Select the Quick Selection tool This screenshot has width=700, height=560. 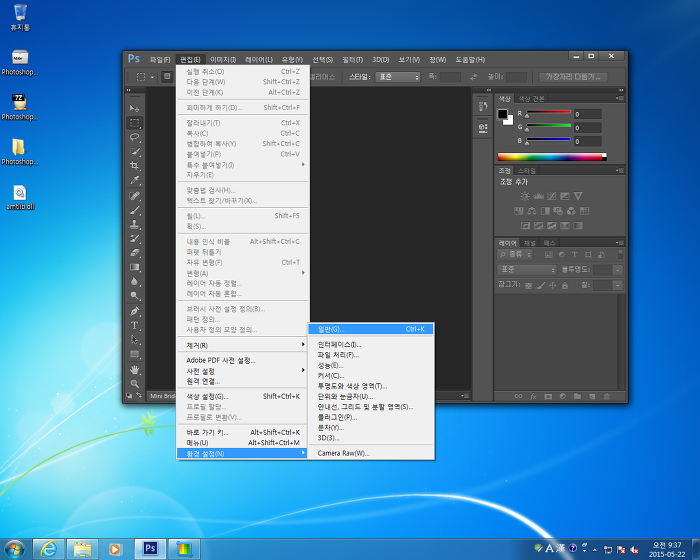tap(134, 151)
